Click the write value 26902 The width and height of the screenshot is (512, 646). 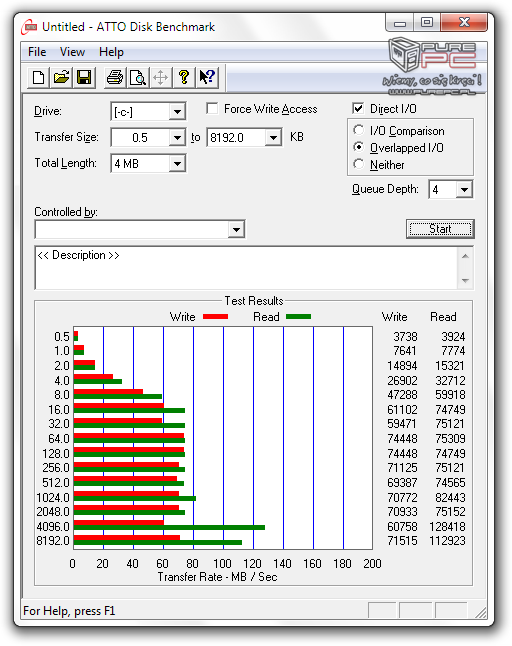(402, 381)
